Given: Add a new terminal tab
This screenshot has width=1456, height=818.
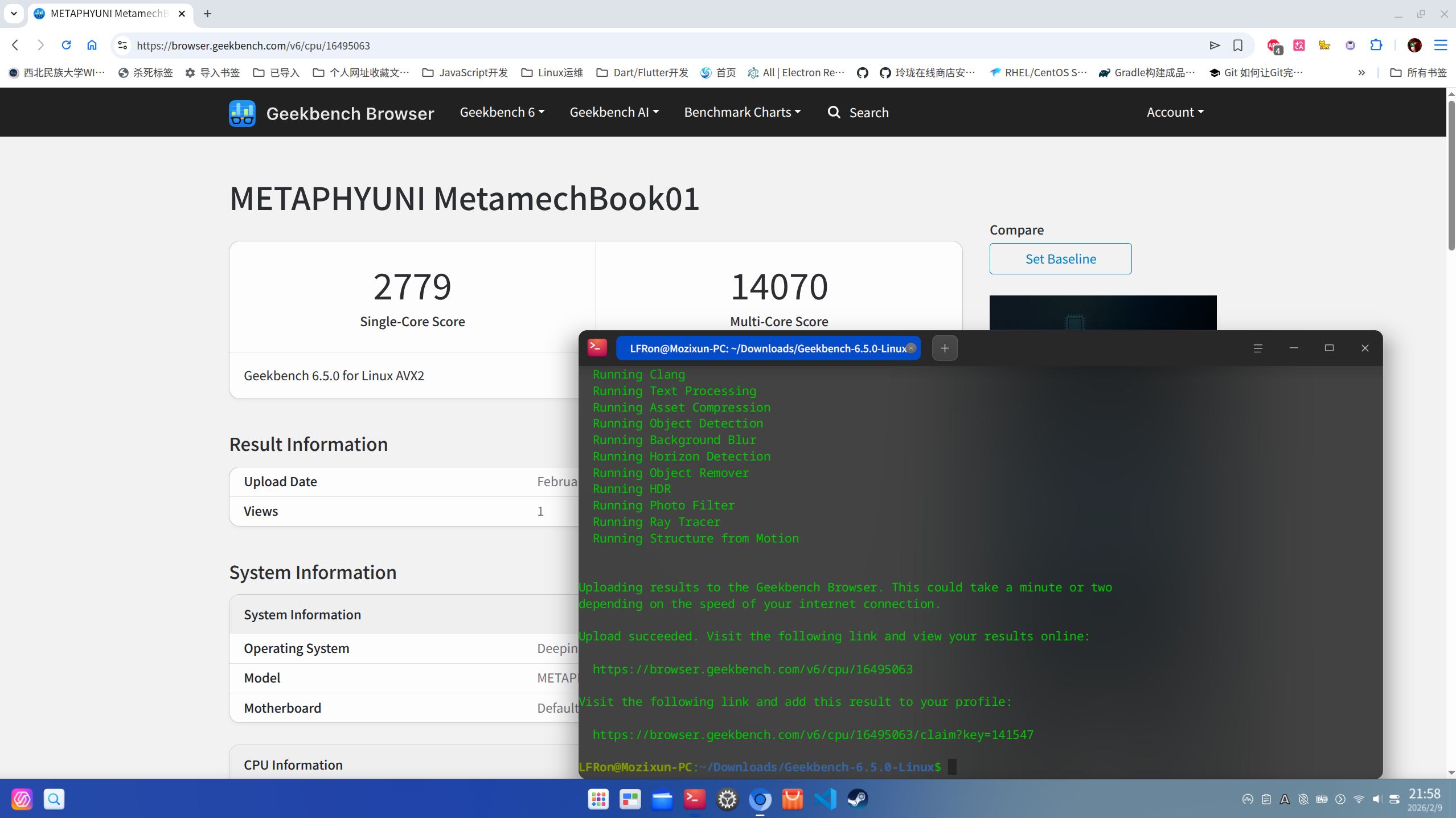Looking at the screenshot, I should (x=945, y=348).
